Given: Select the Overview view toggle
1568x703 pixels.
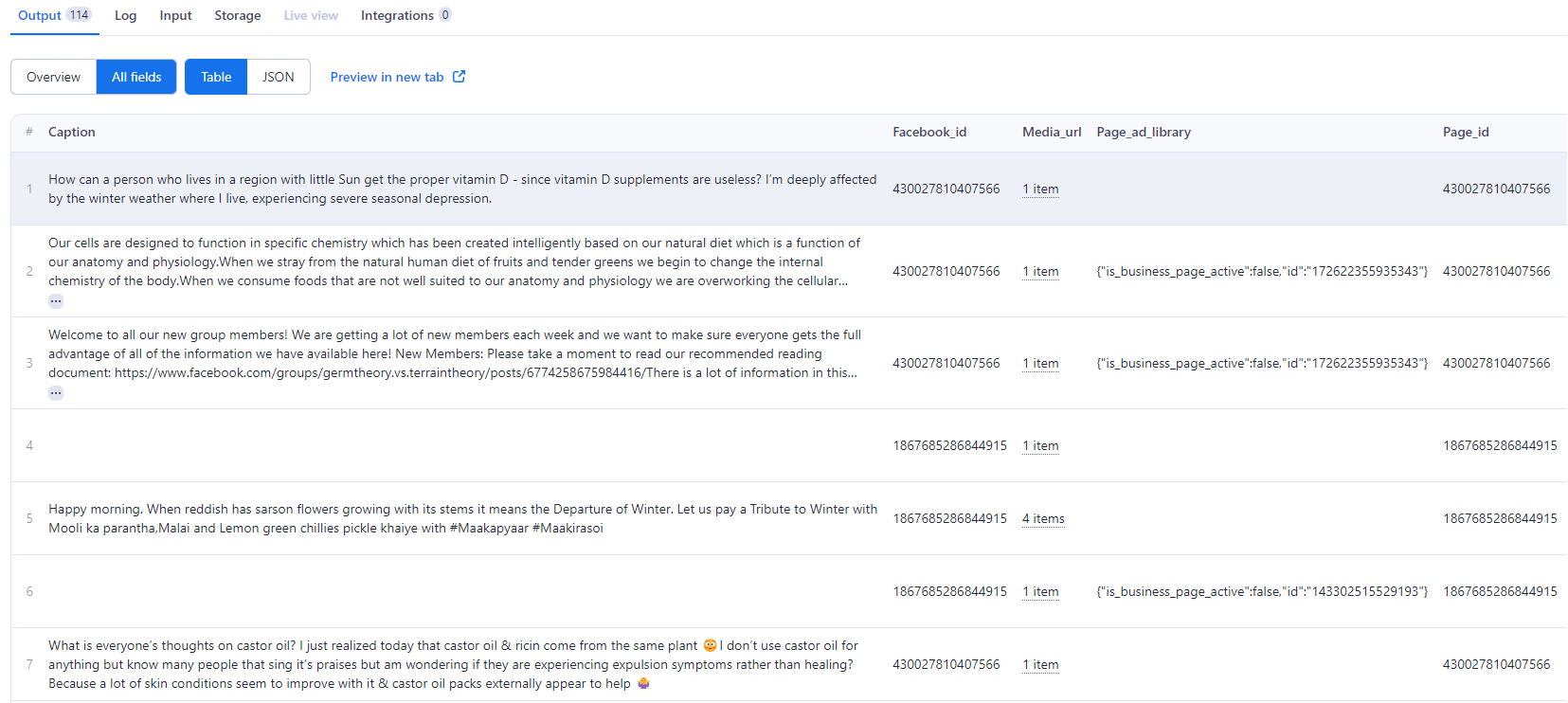Looking at the screenshot, I should [x=53, y=77].
